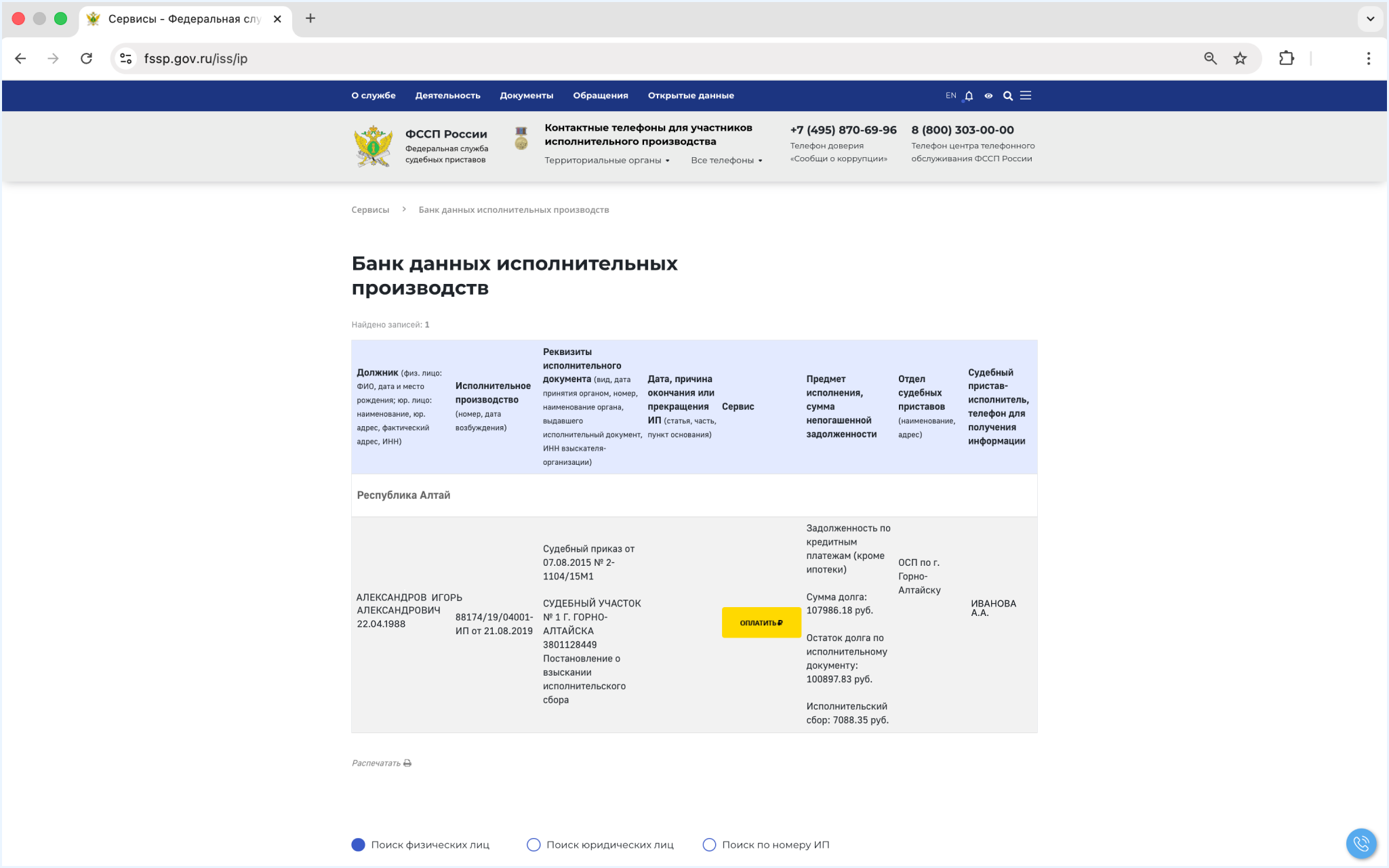Image resolution: width=1389 pixels, height=868 pixels.
Task: Select Поиск по номеру ИП radio option
Action: (709, 844)
